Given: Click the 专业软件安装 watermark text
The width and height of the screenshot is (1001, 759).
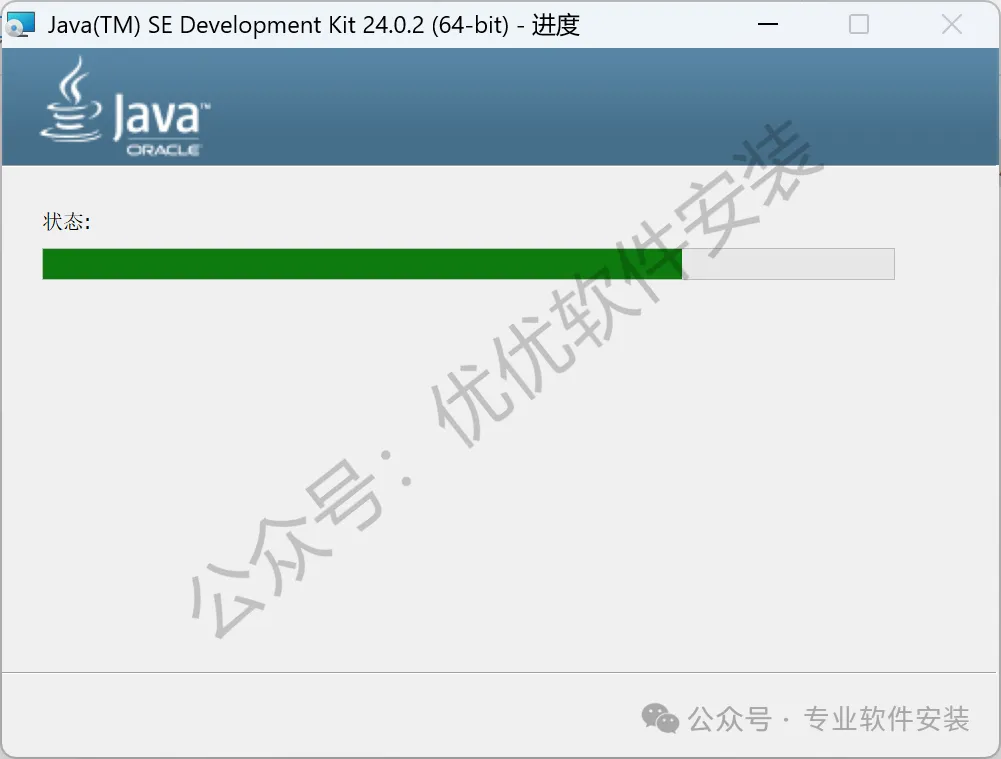Looking at the screenshot, I should pos(886,719).
